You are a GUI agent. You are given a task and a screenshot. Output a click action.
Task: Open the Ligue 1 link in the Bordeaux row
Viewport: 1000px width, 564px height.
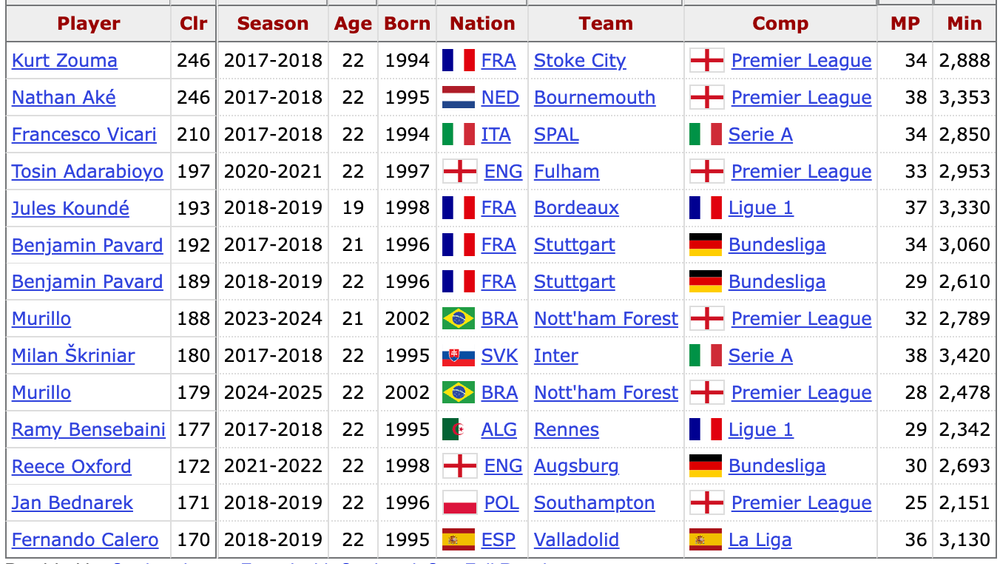(x=760, y=209)
